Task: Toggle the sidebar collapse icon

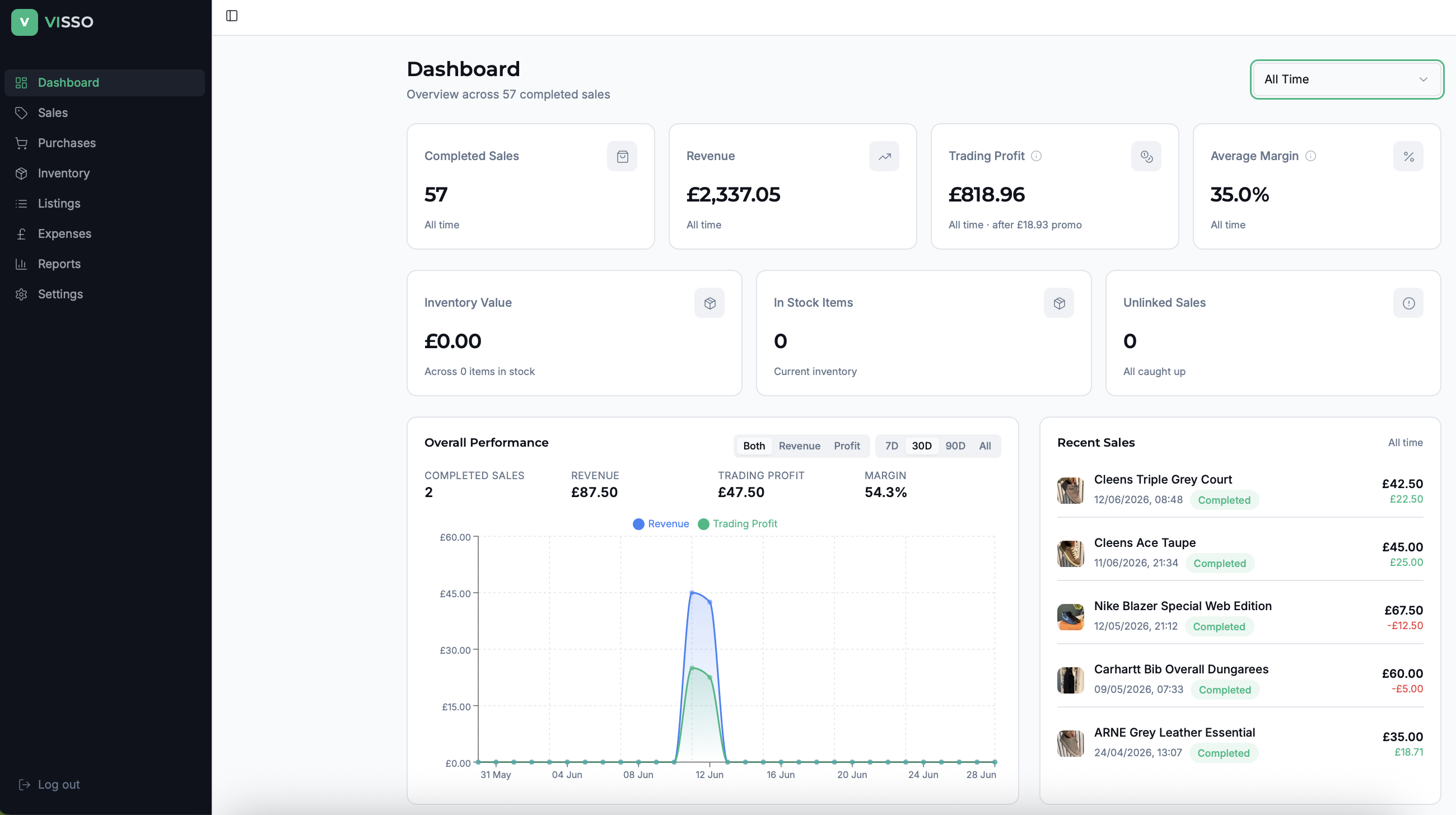Action: [x=232, y=16]
